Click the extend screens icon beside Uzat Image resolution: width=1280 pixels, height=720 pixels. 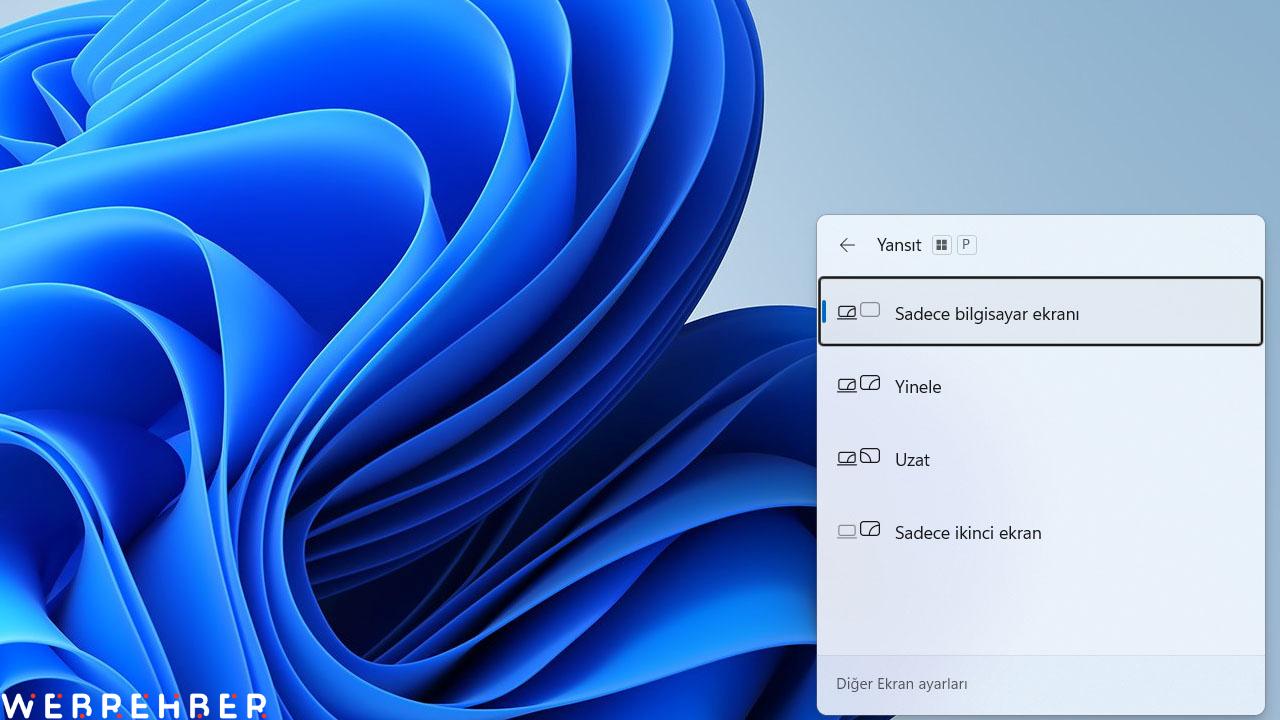[x=858, y=458]
